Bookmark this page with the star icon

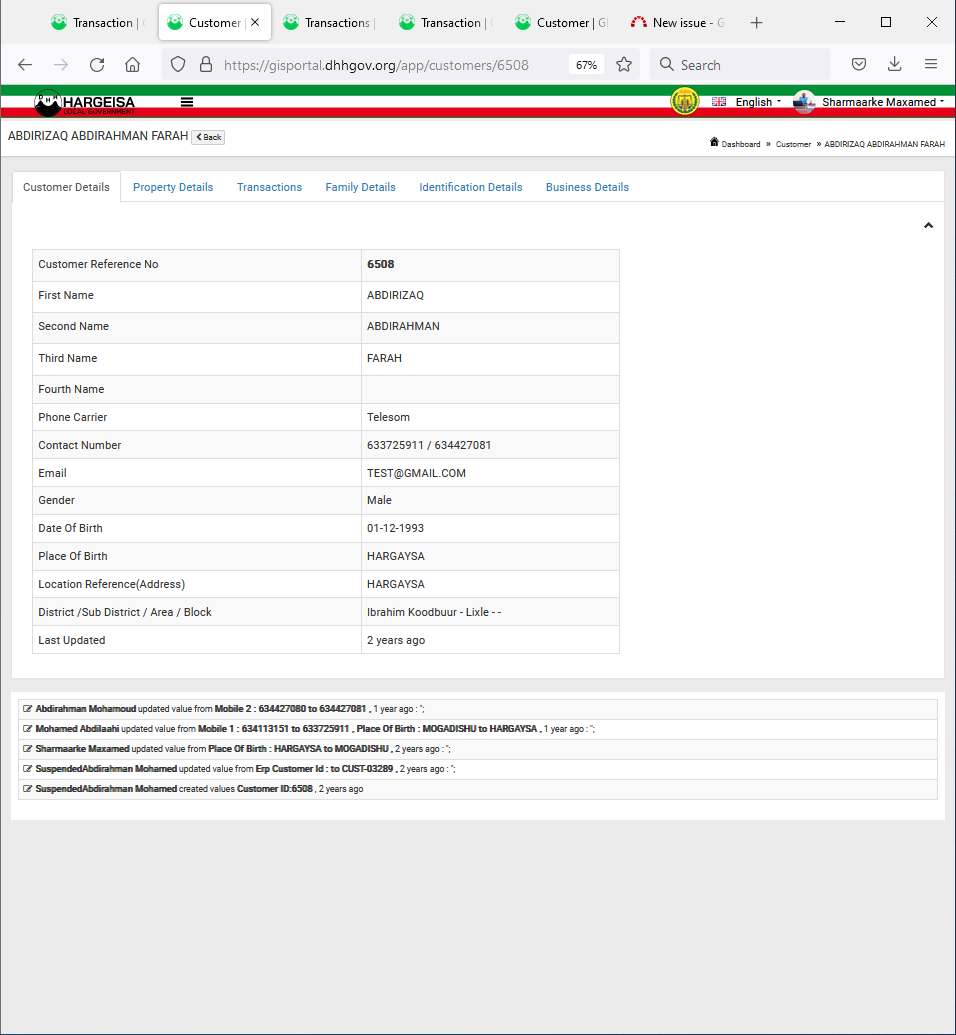coord(624,65)
